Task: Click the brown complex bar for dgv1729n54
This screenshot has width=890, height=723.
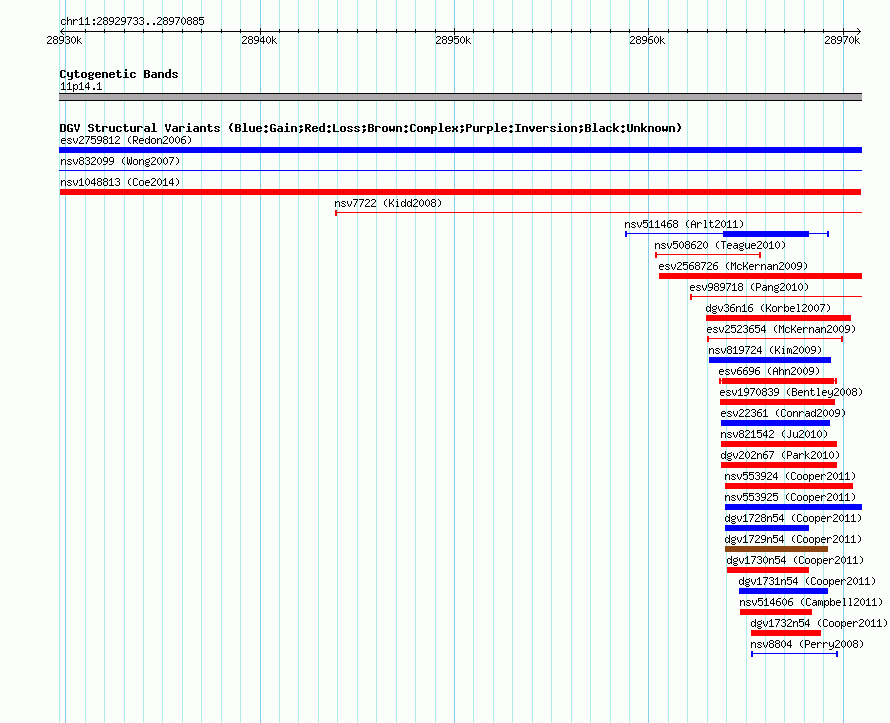Action: coord(776,549)
